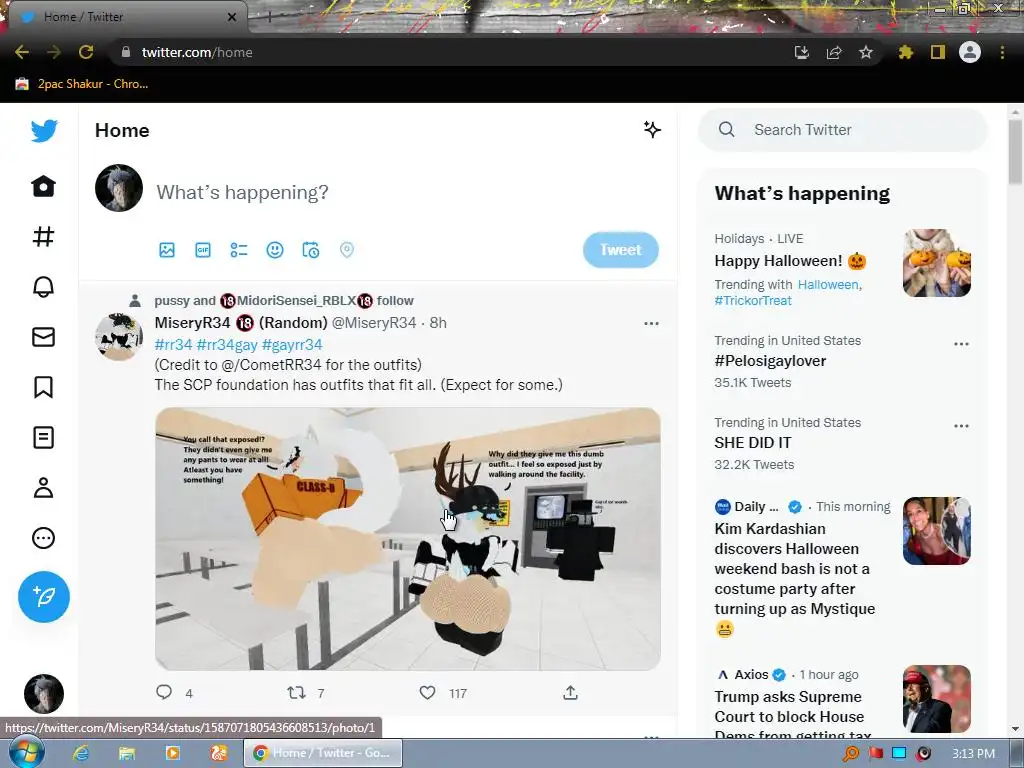Image resolution: width=1024 pixels, height=768 pixels.
Task: Add media with the image icon
Action: (167, 250)
